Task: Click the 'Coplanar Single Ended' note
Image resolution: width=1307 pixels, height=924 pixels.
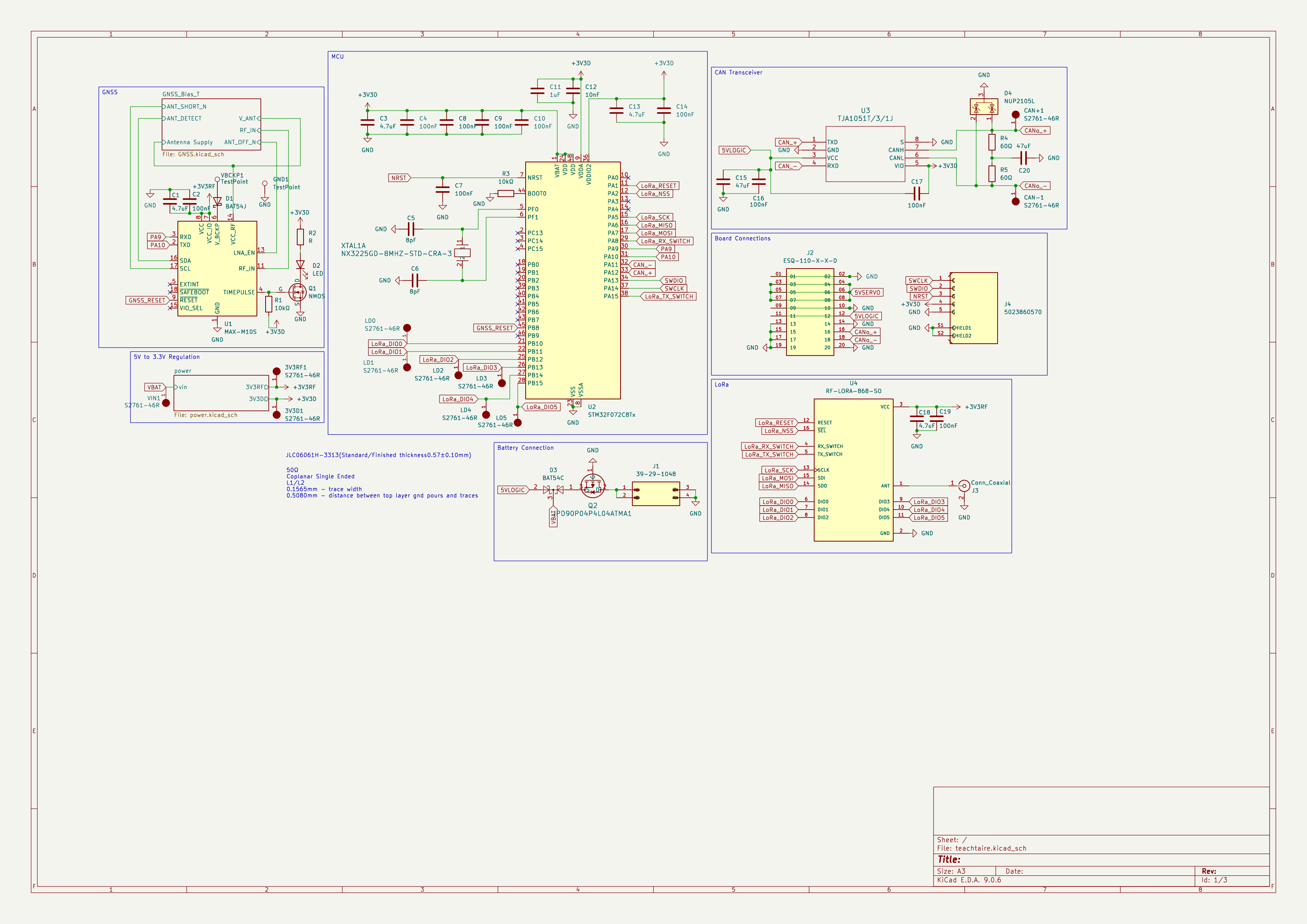Action: click(321, 477)
